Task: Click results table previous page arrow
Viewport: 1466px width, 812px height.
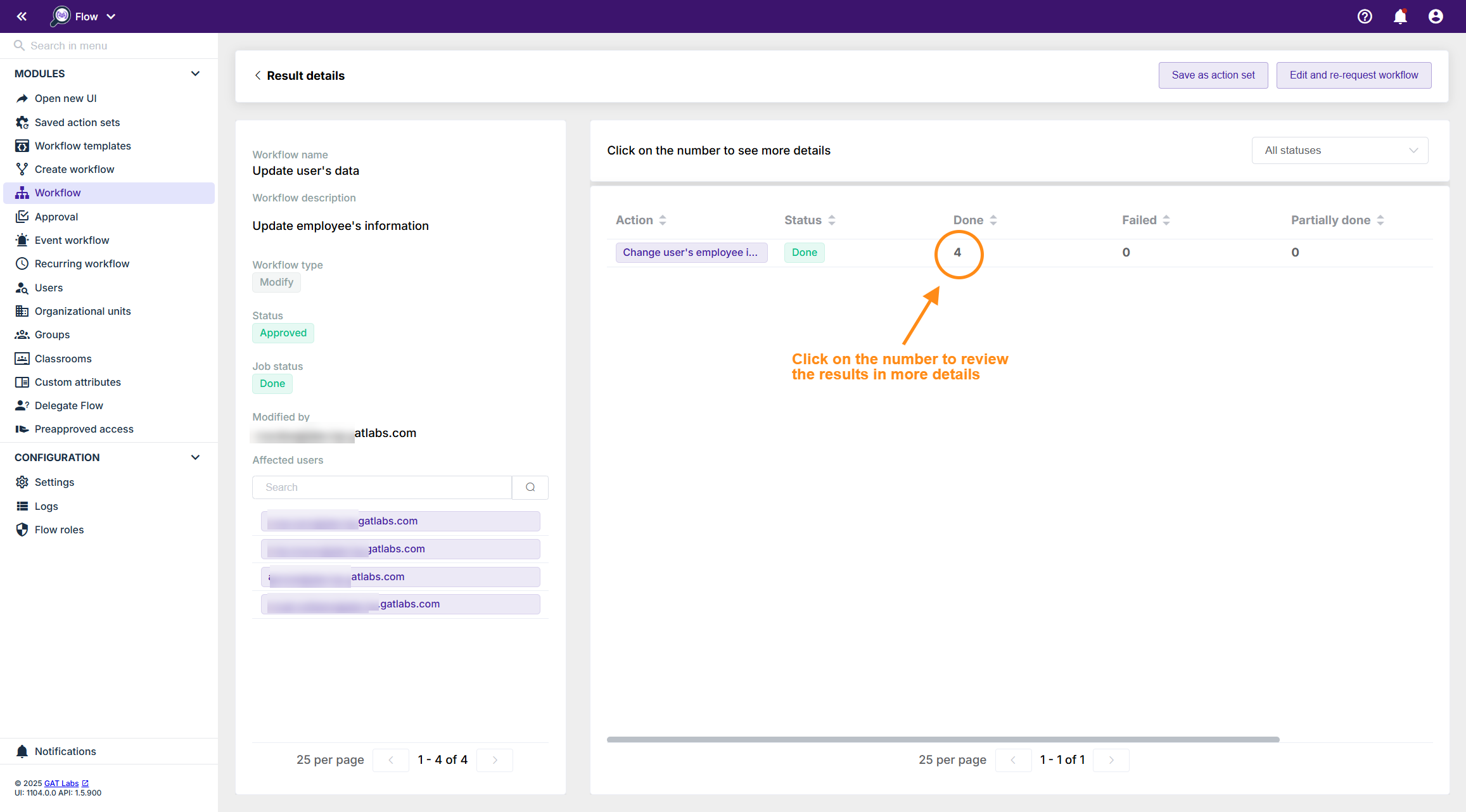Action: click(x=1013, y=760)
